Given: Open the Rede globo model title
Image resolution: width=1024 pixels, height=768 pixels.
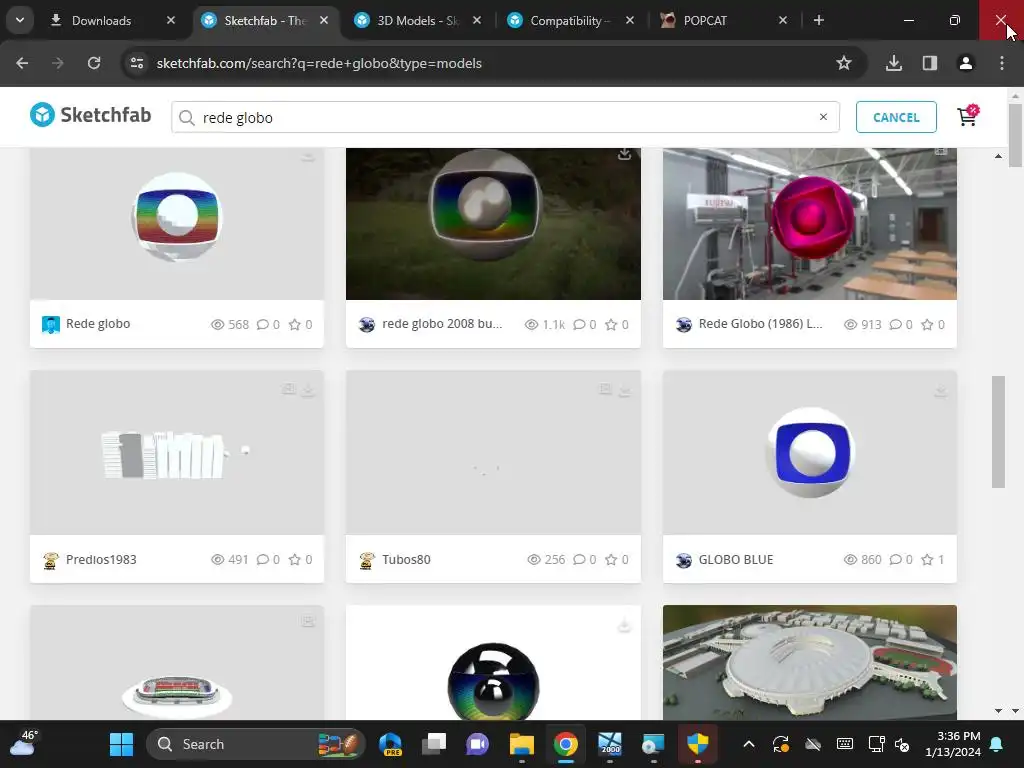Looking at the screenshot, I should click(x=98, y=324).
